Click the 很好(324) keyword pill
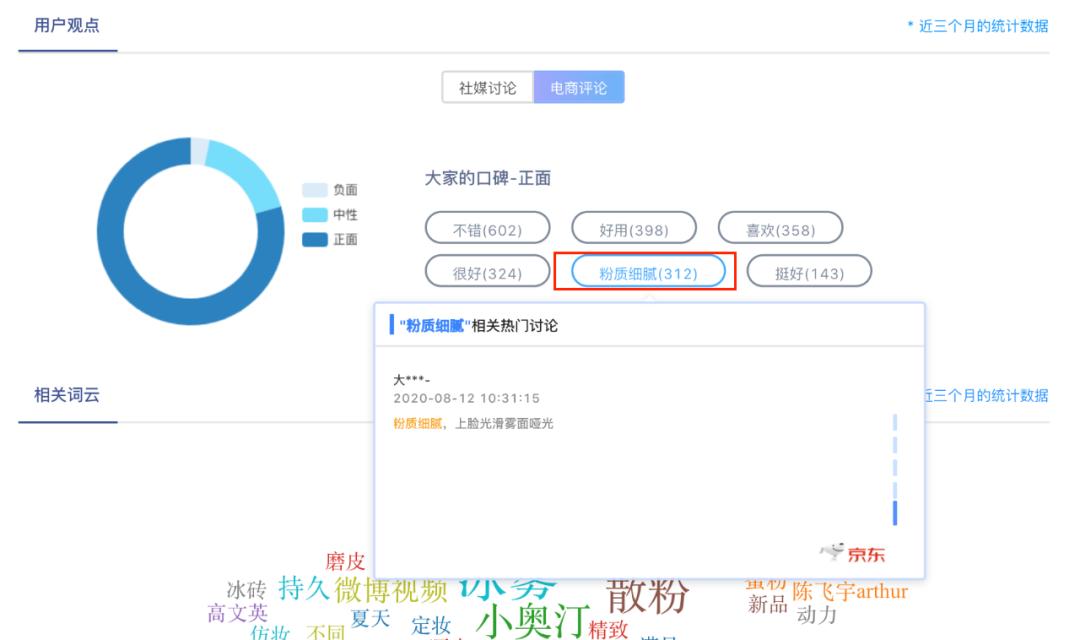 tap(488, 271)
